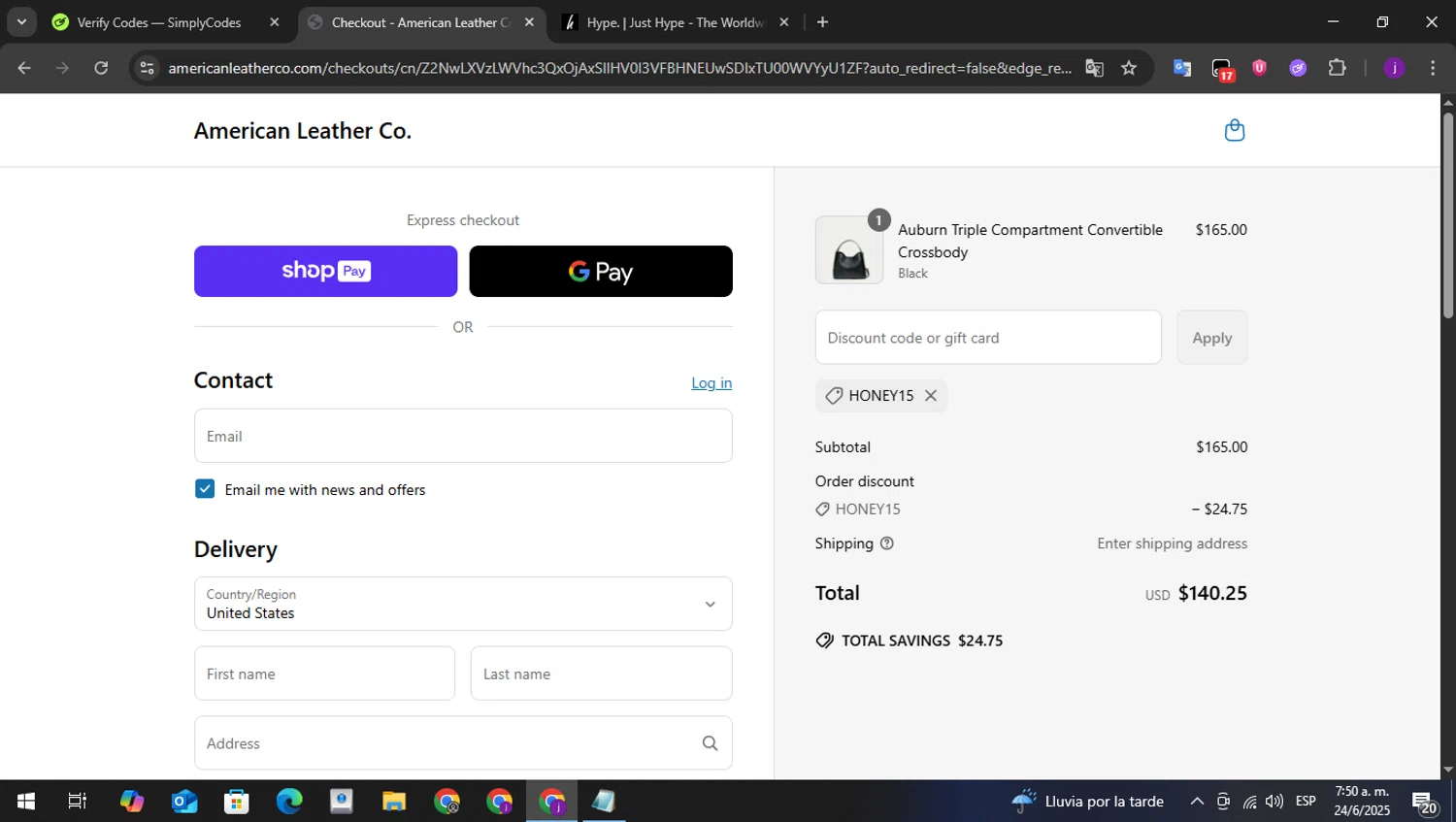Close the Hype Just Hype tab
Image resolution: width=1456 pixels, height=822 pixels.
(784, 22)
